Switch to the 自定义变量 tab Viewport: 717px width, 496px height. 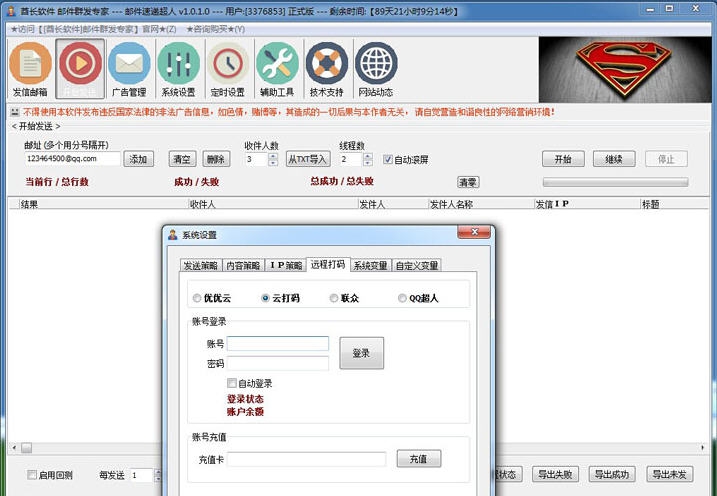coord(417,266)
